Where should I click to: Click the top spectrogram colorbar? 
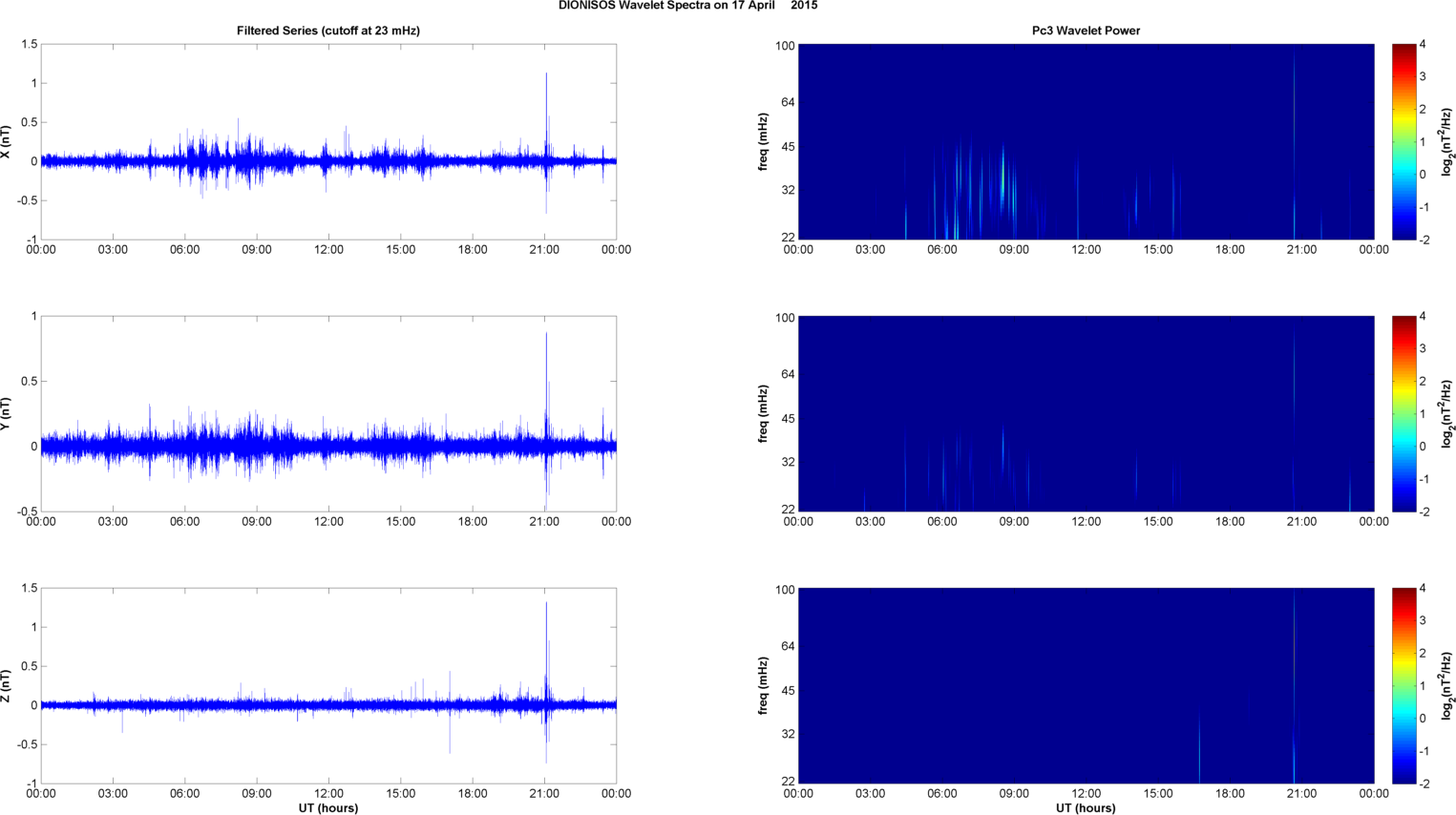pyautogui.click(x=1403, y=142)
